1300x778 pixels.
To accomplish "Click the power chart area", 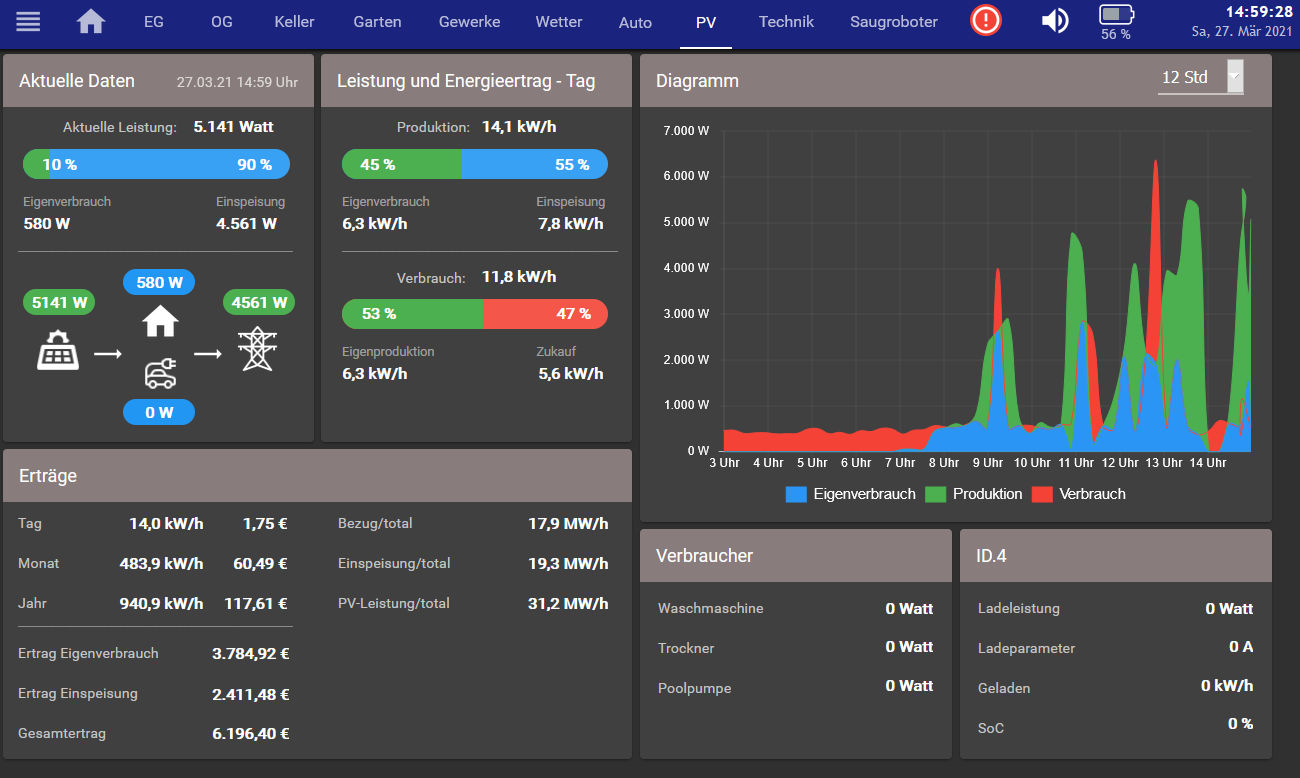I will [x=985, y=290].
